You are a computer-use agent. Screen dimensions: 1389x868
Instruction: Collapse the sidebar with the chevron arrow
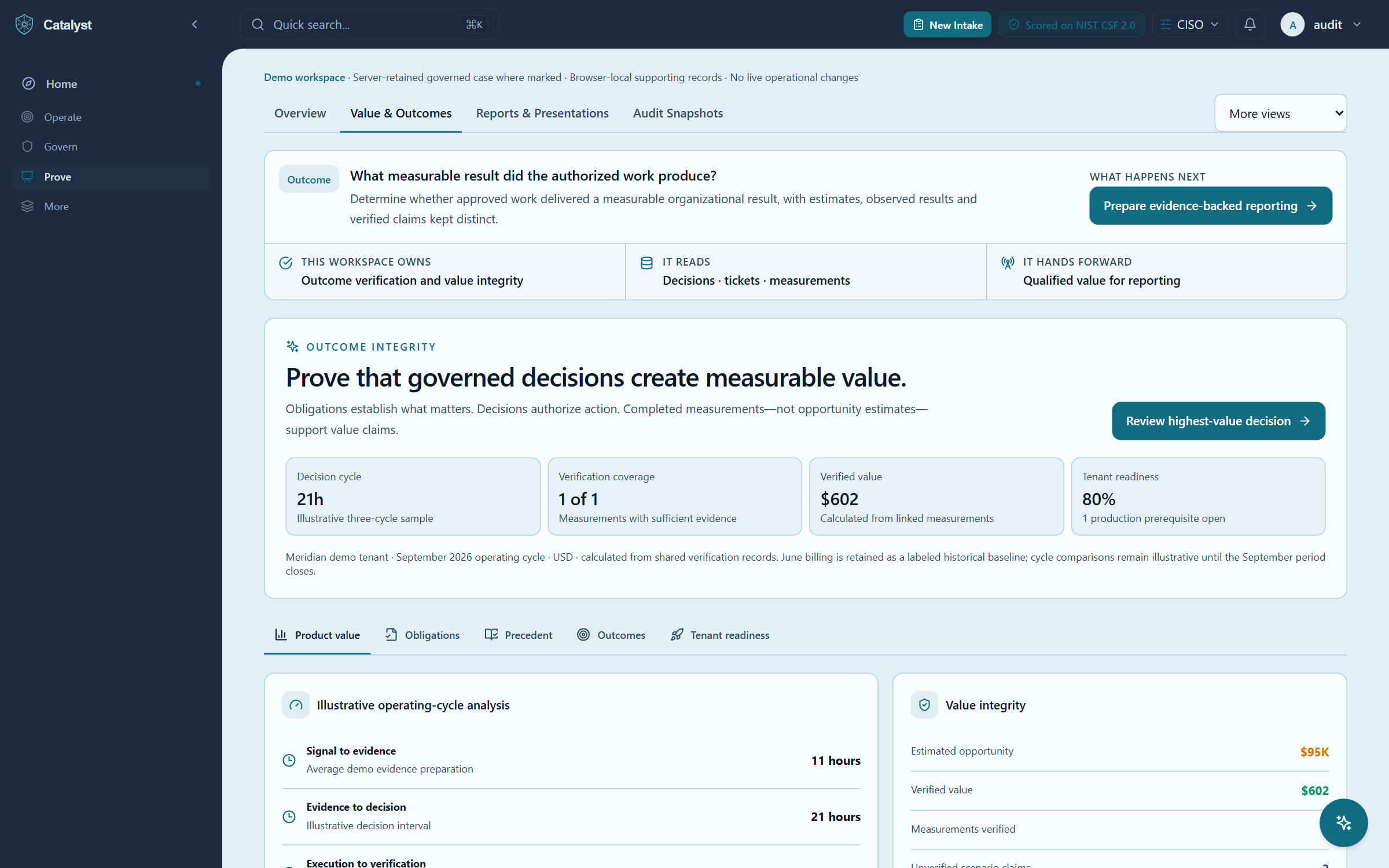tap(194, 24)
